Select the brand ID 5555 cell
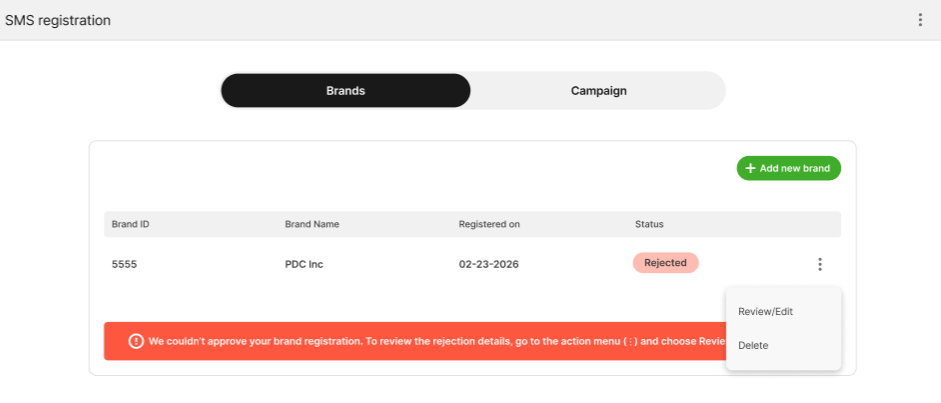941x403 pixels. (x=124, y=264)
